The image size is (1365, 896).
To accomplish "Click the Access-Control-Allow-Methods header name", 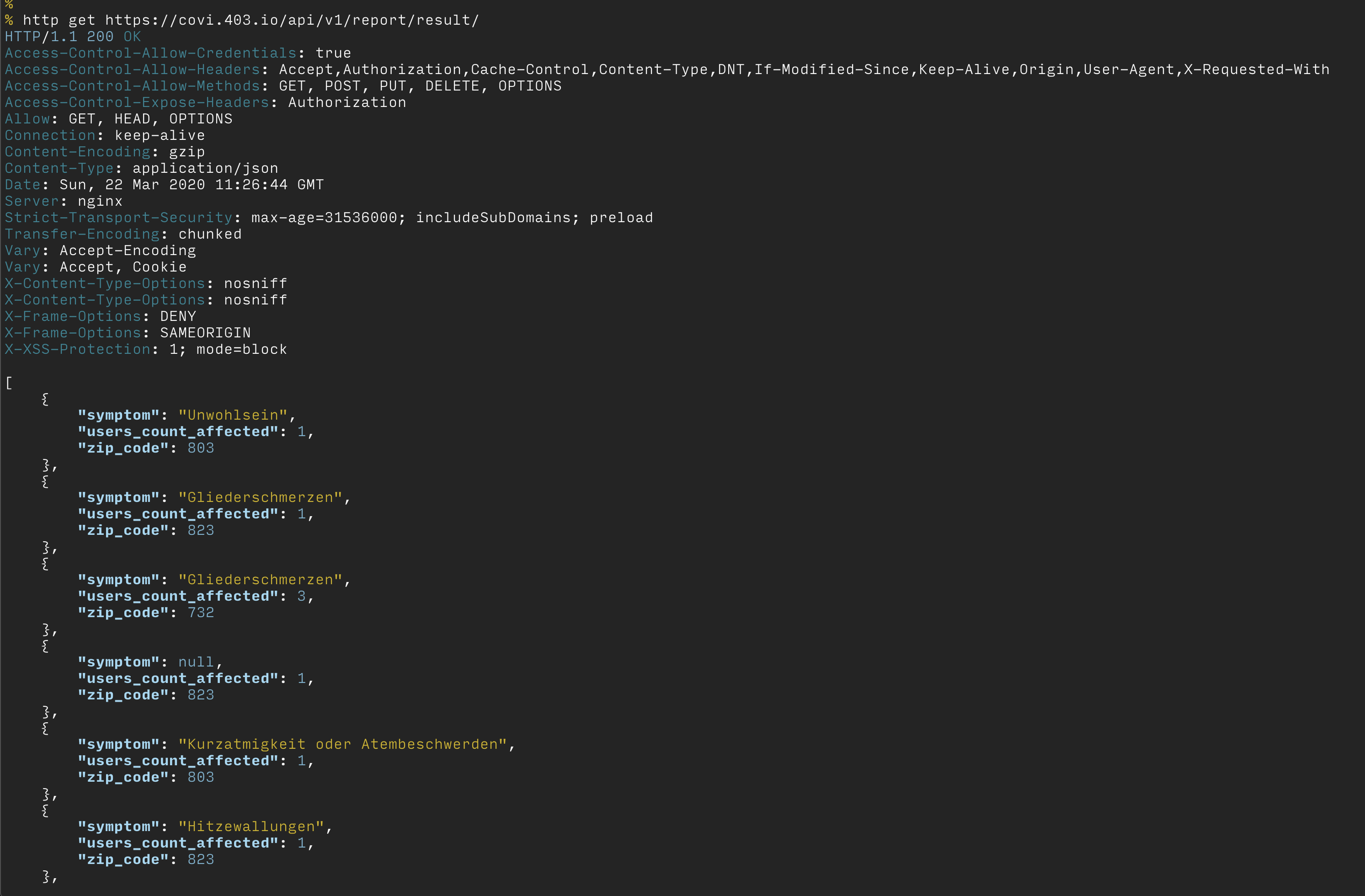I will 132,86.
